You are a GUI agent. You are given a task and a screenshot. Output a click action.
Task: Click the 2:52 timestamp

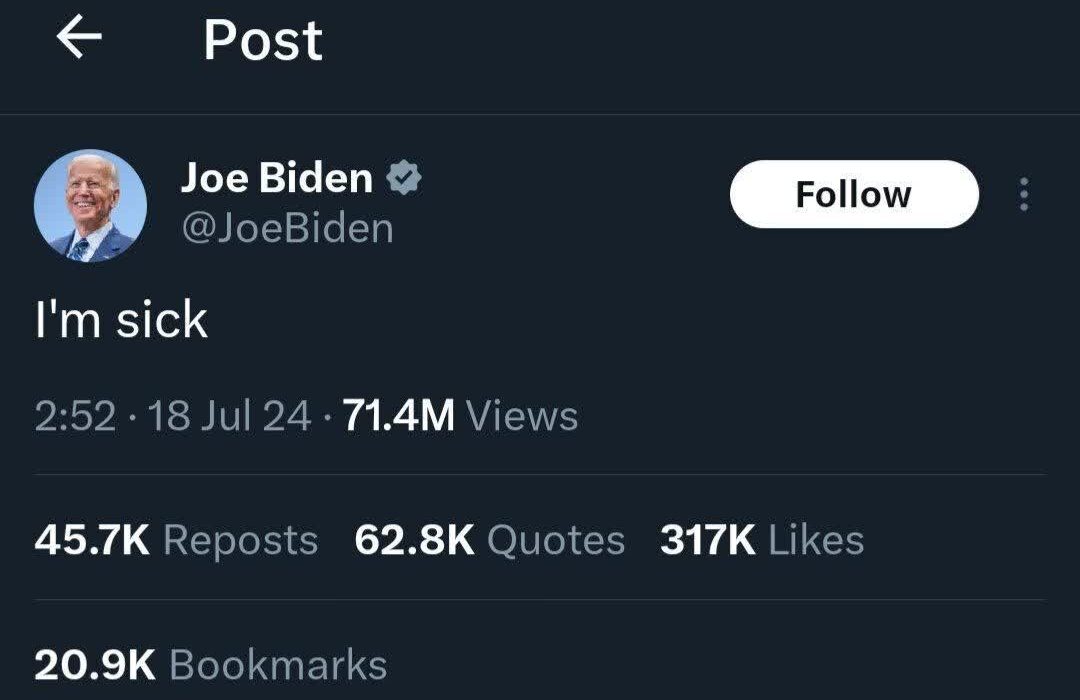(75, 416)
